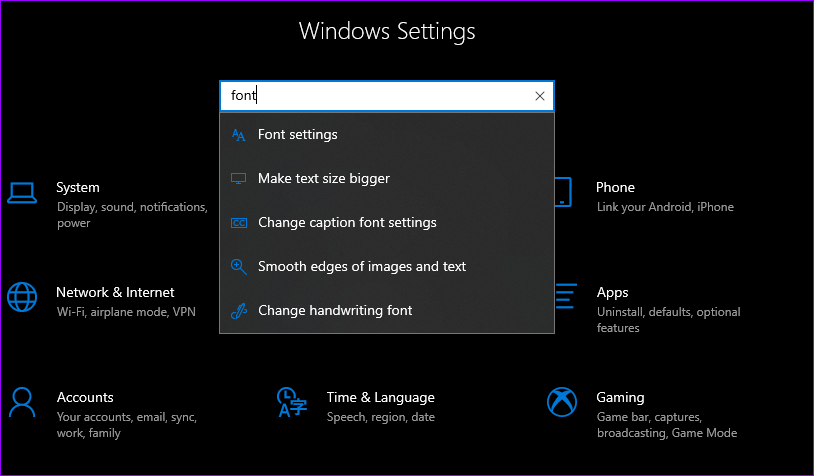Select the 'Font settings' search suggestion
This screenshot has height=476, width=814.
pos(298,135)
